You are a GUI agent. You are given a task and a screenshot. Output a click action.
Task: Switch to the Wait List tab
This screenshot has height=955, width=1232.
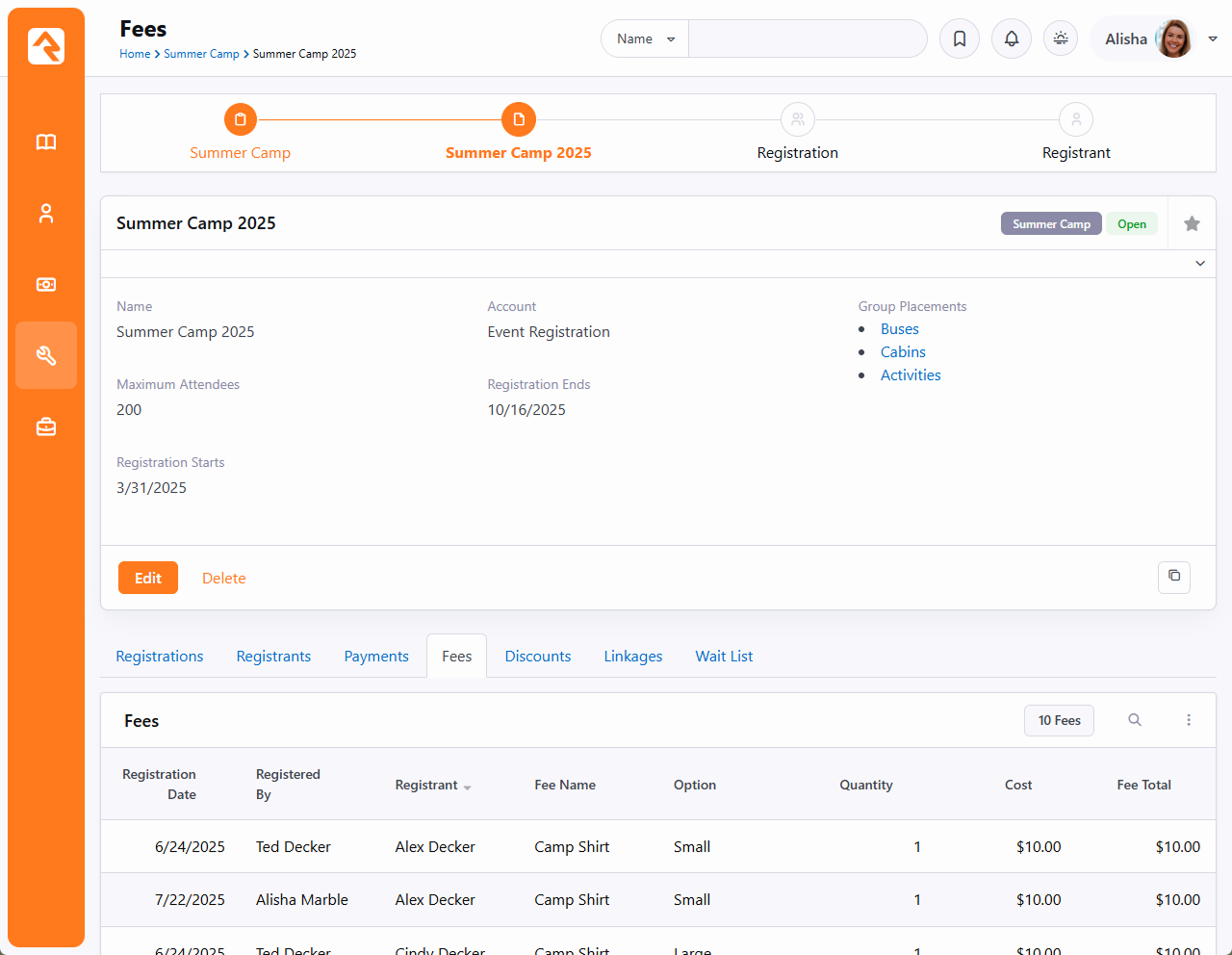pos(724,657)
